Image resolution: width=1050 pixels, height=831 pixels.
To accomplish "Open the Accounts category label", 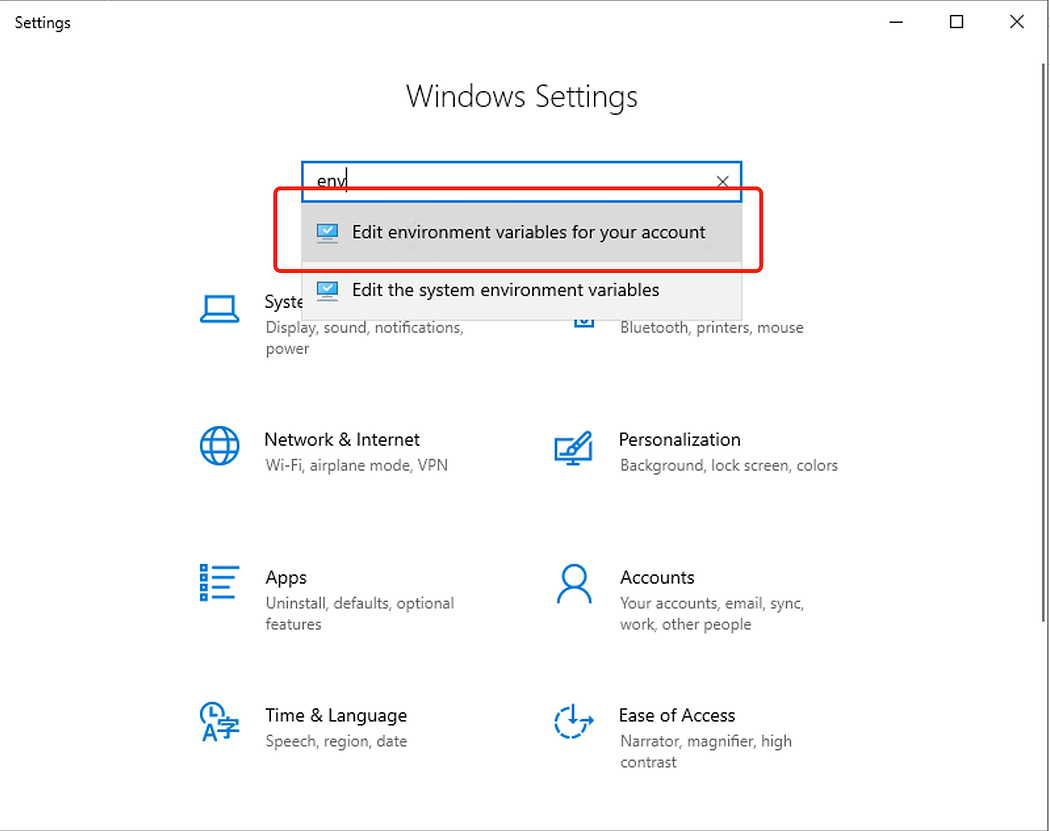I will (x=657, y=577).
